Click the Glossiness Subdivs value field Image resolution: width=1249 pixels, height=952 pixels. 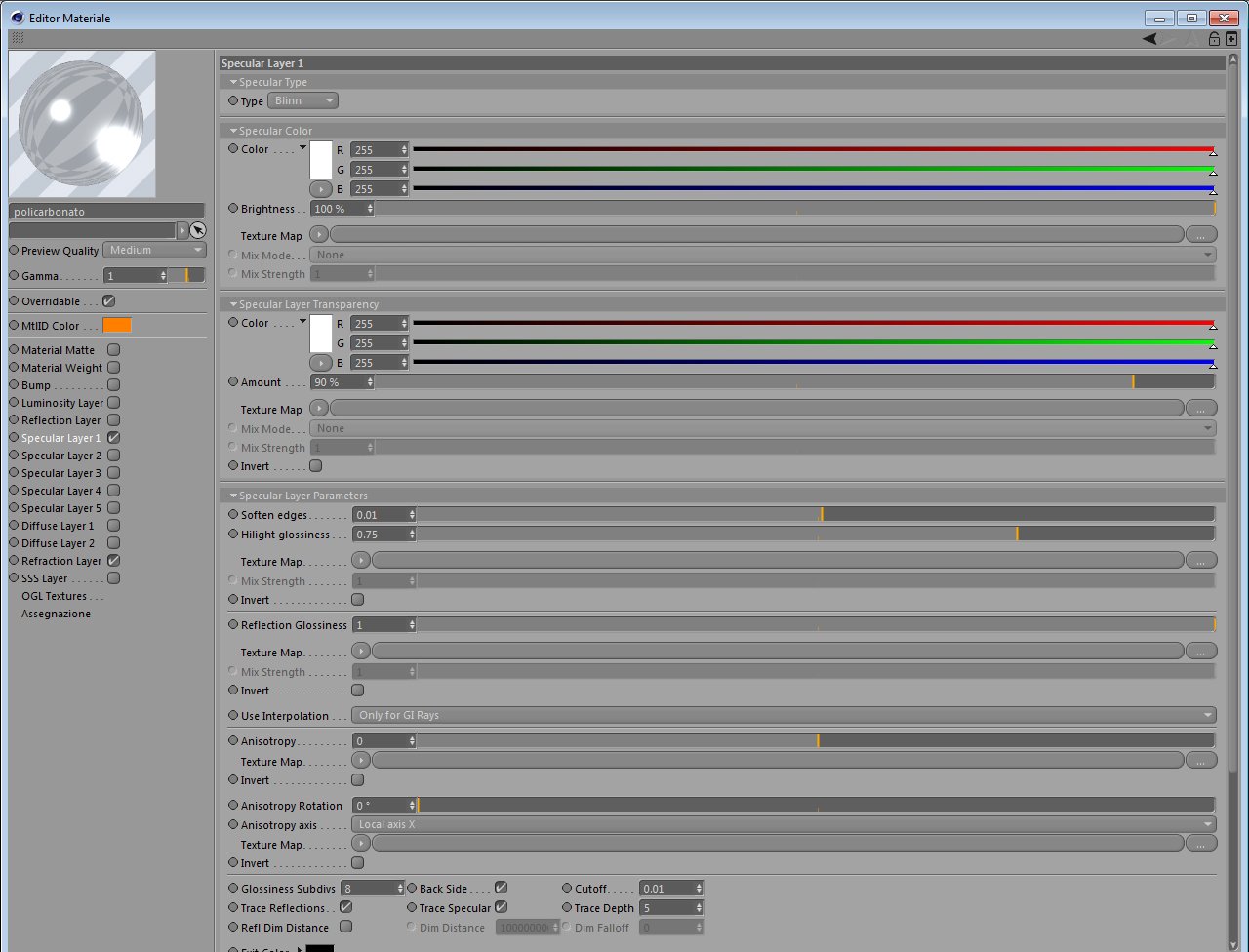[x=368, y=888]
